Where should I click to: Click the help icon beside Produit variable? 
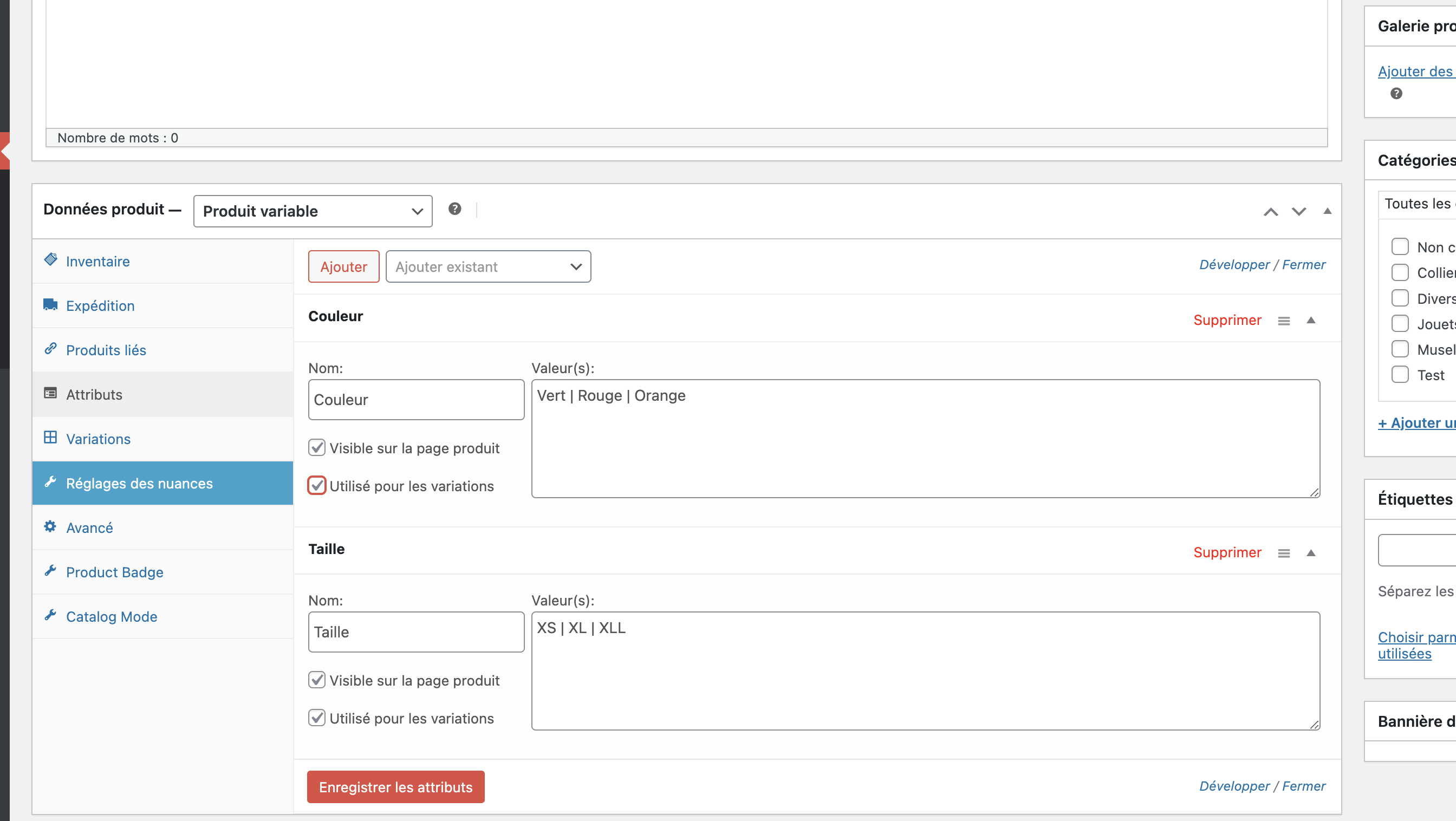tap(454, 209)
